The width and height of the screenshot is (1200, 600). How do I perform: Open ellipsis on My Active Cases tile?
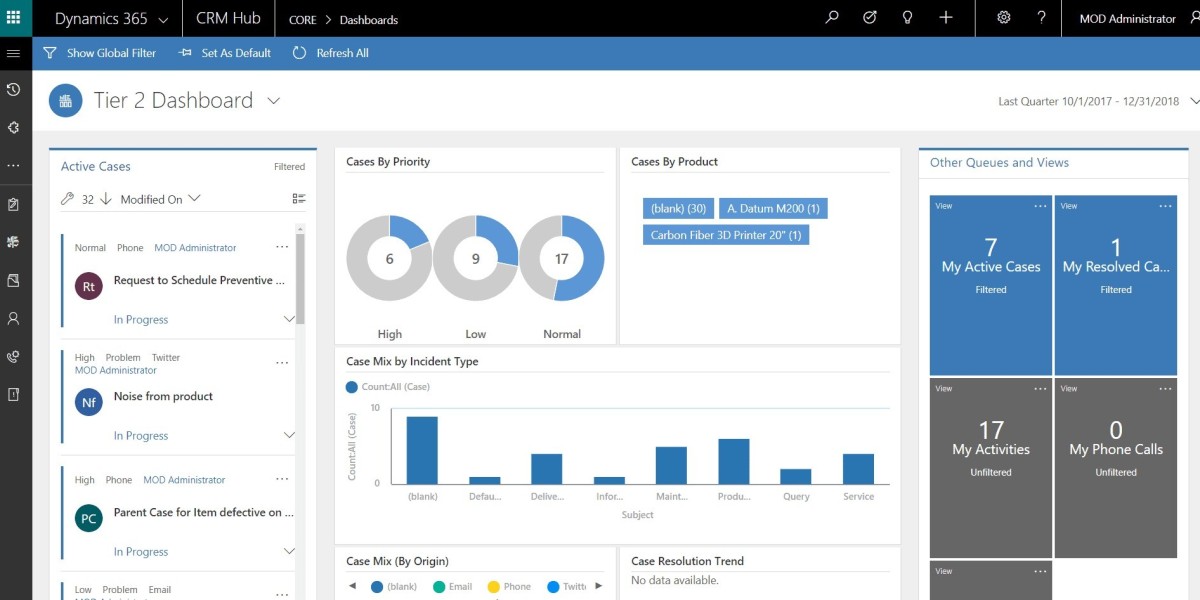tap(1041, 206)
